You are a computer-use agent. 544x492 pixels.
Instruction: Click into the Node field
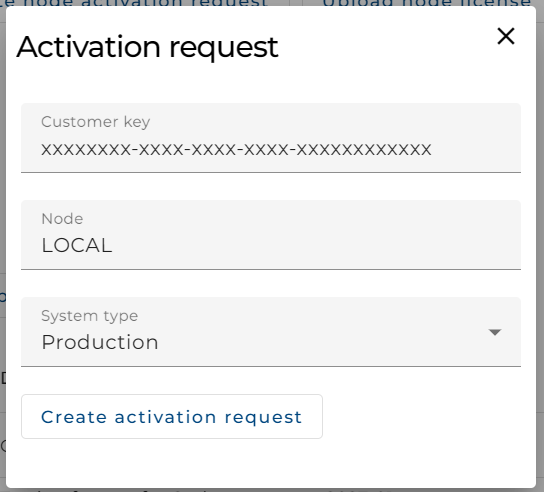[271, 235]
